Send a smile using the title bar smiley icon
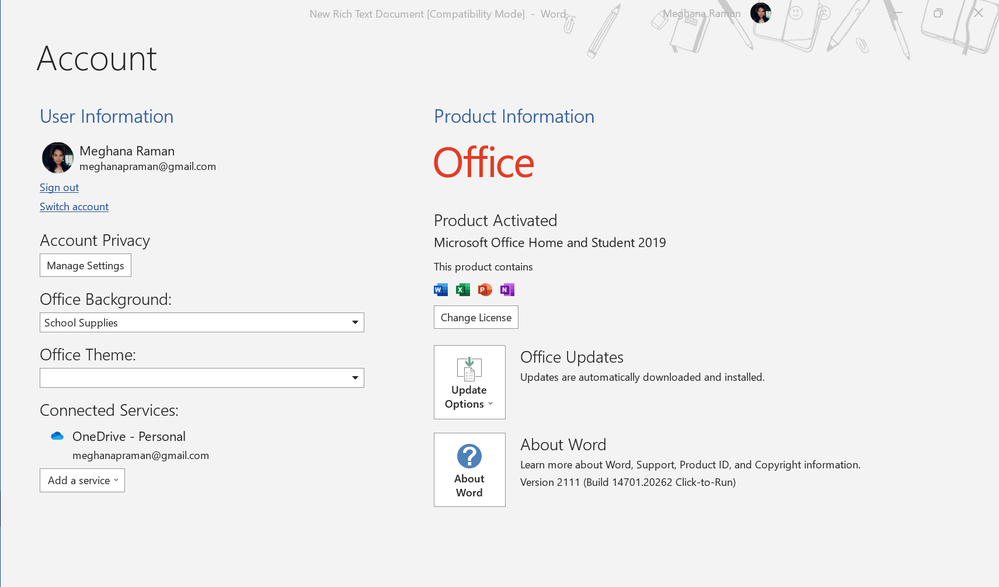The image size is (999, 587). tap(796, 13)
